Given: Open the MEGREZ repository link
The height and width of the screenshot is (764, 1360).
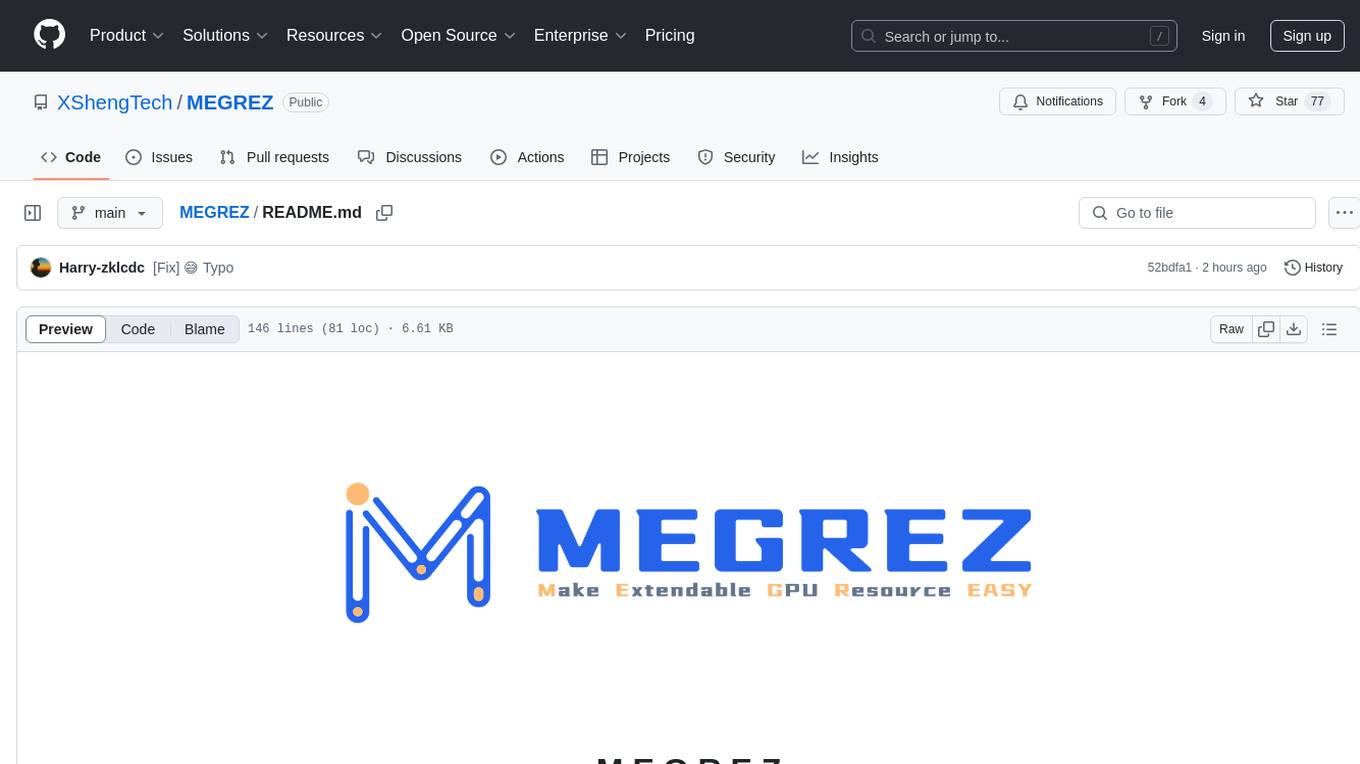Looking at the screenshot, I should click(x=230, y=102).
